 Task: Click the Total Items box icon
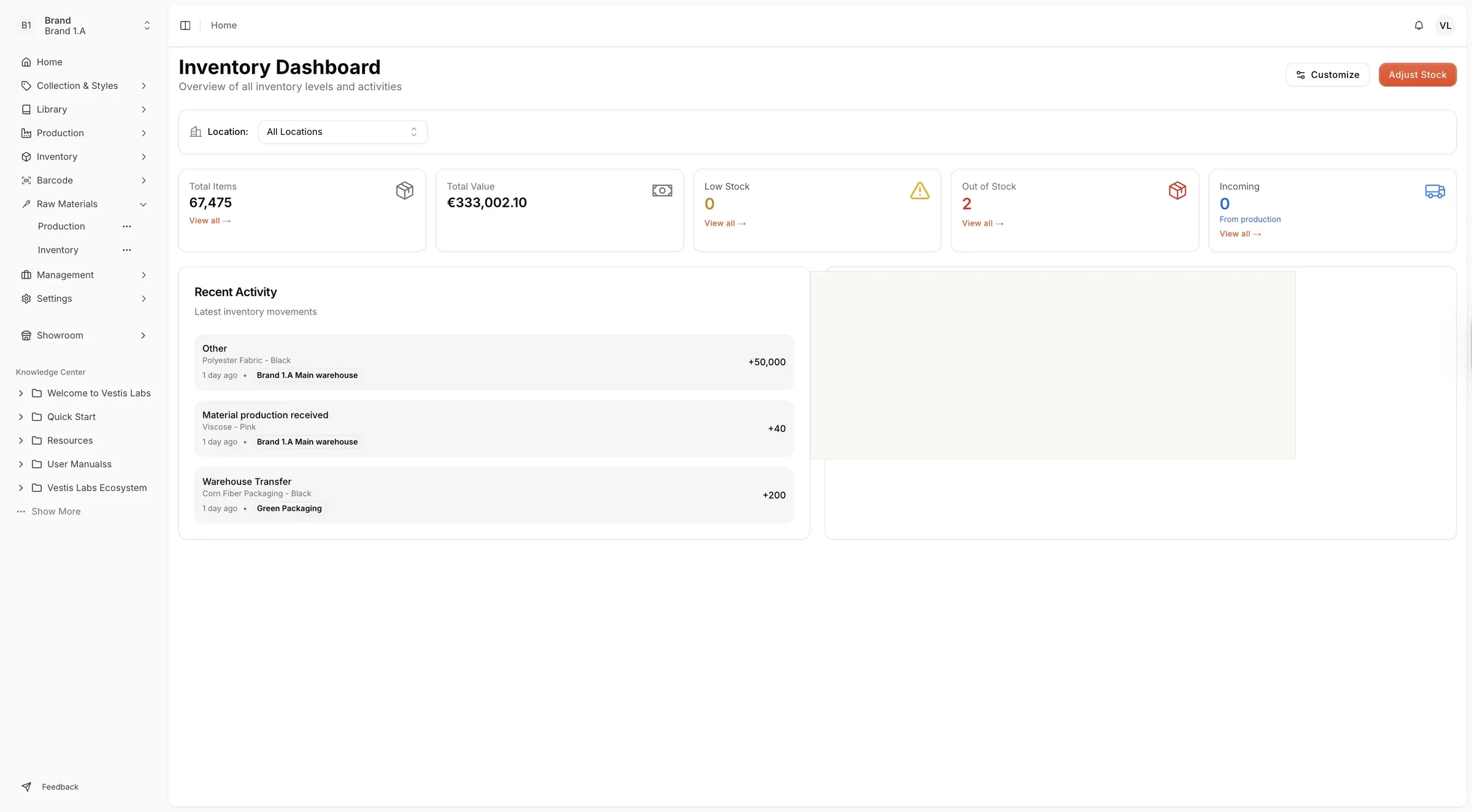tap(405, 190)
